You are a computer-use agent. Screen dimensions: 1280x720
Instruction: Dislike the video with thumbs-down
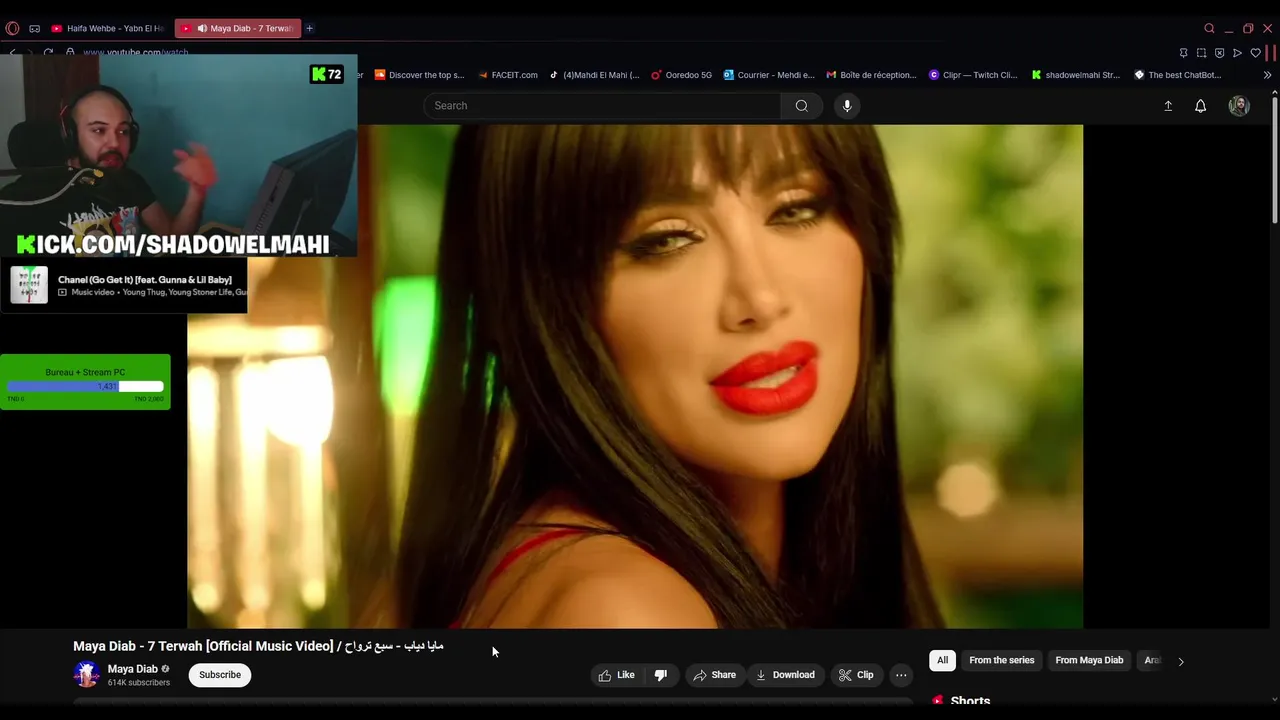tap(661, 675)
